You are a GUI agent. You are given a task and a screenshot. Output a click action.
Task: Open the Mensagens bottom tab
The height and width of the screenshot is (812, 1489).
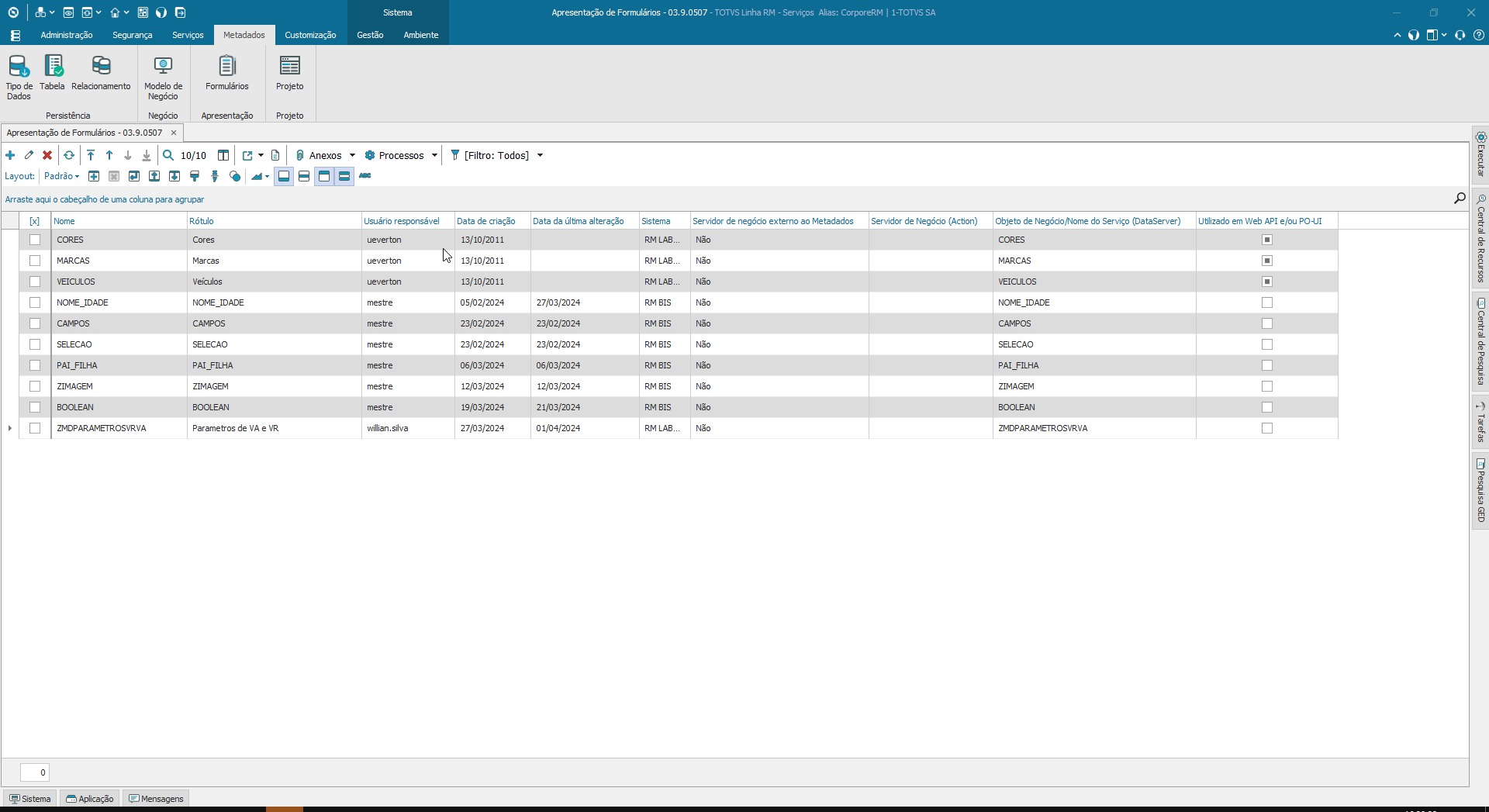[156, 799]
